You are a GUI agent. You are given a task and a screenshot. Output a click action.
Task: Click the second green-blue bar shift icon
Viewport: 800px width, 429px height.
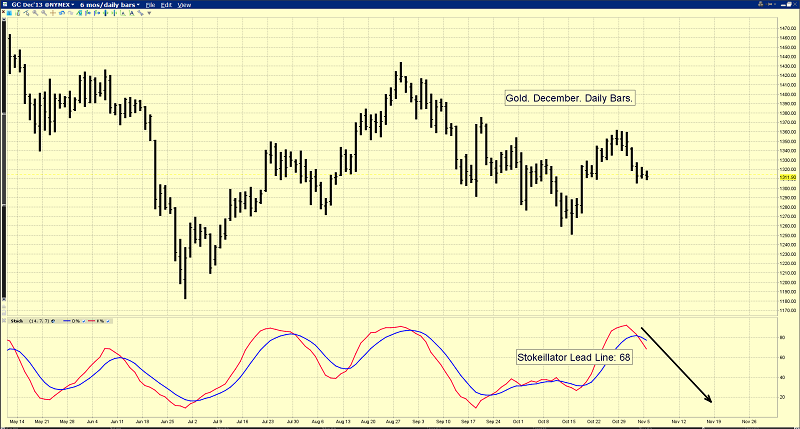[x=97, y=13]
